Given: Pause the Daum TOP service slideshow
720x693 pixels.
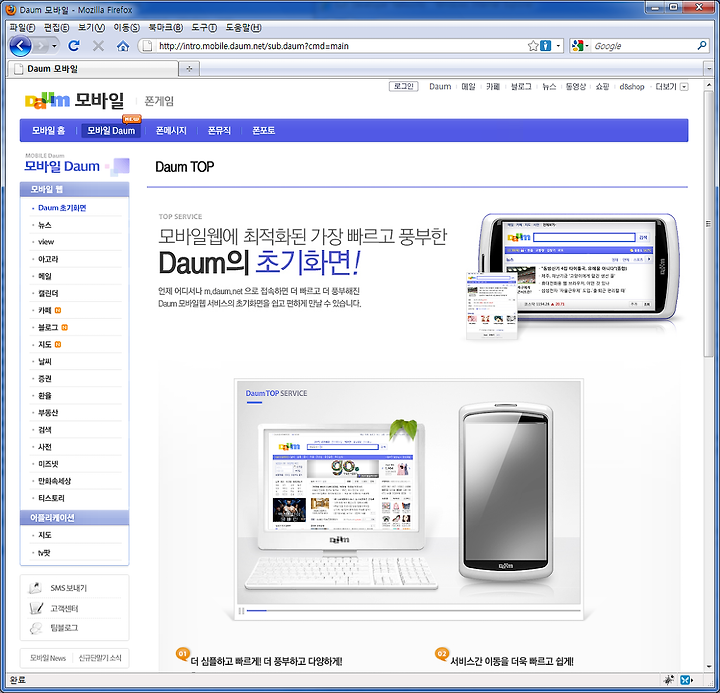Looking at the screenshot, I should tap(241, 611).
